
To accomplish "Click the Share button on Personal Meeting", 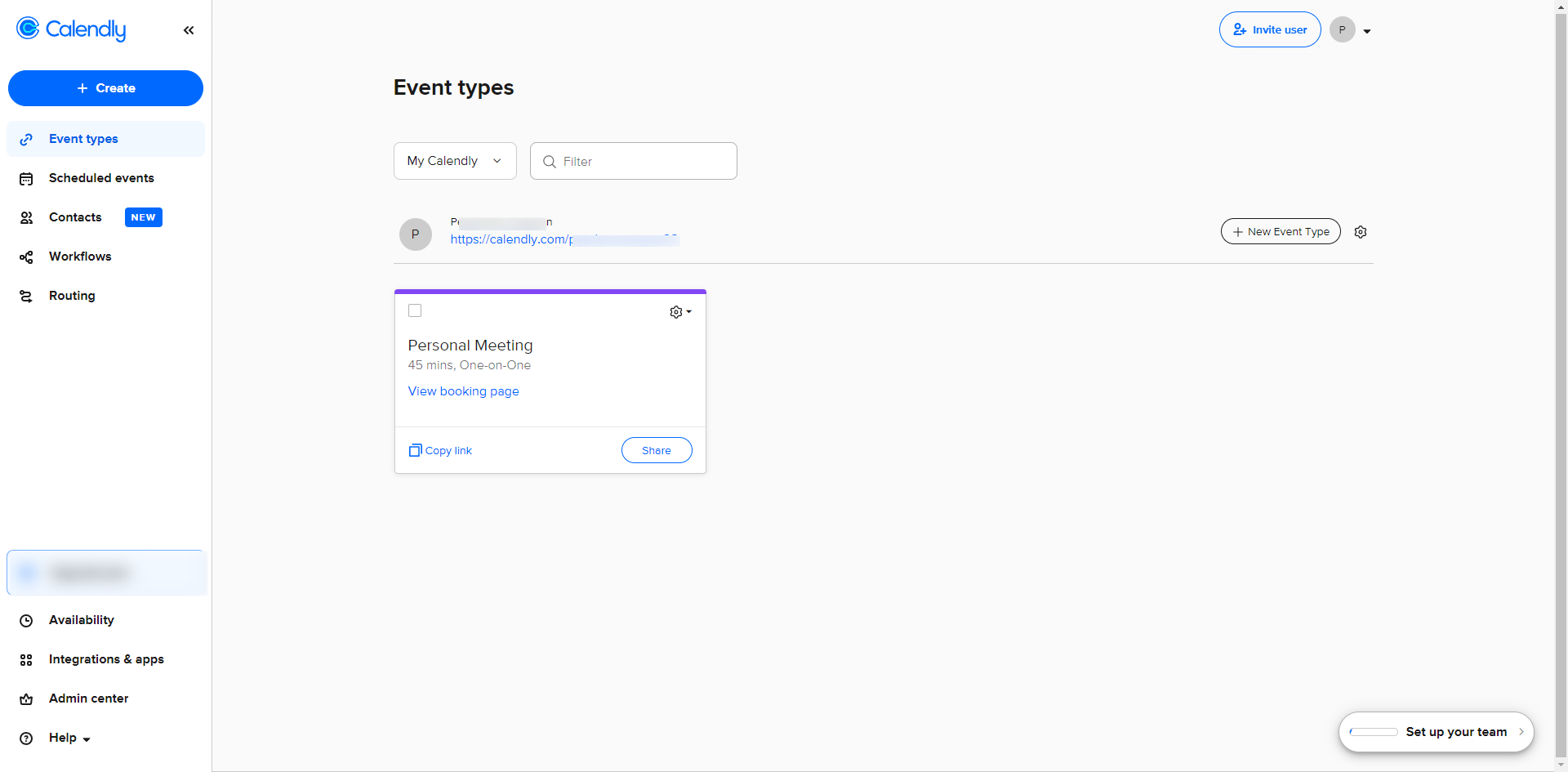I will 657,450.
